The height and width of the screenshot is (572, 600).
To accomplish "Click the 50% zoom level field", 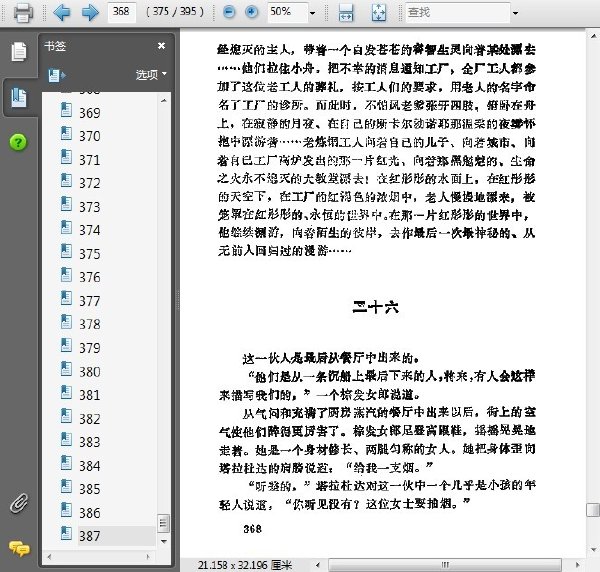I will click(x=287, y=12).
